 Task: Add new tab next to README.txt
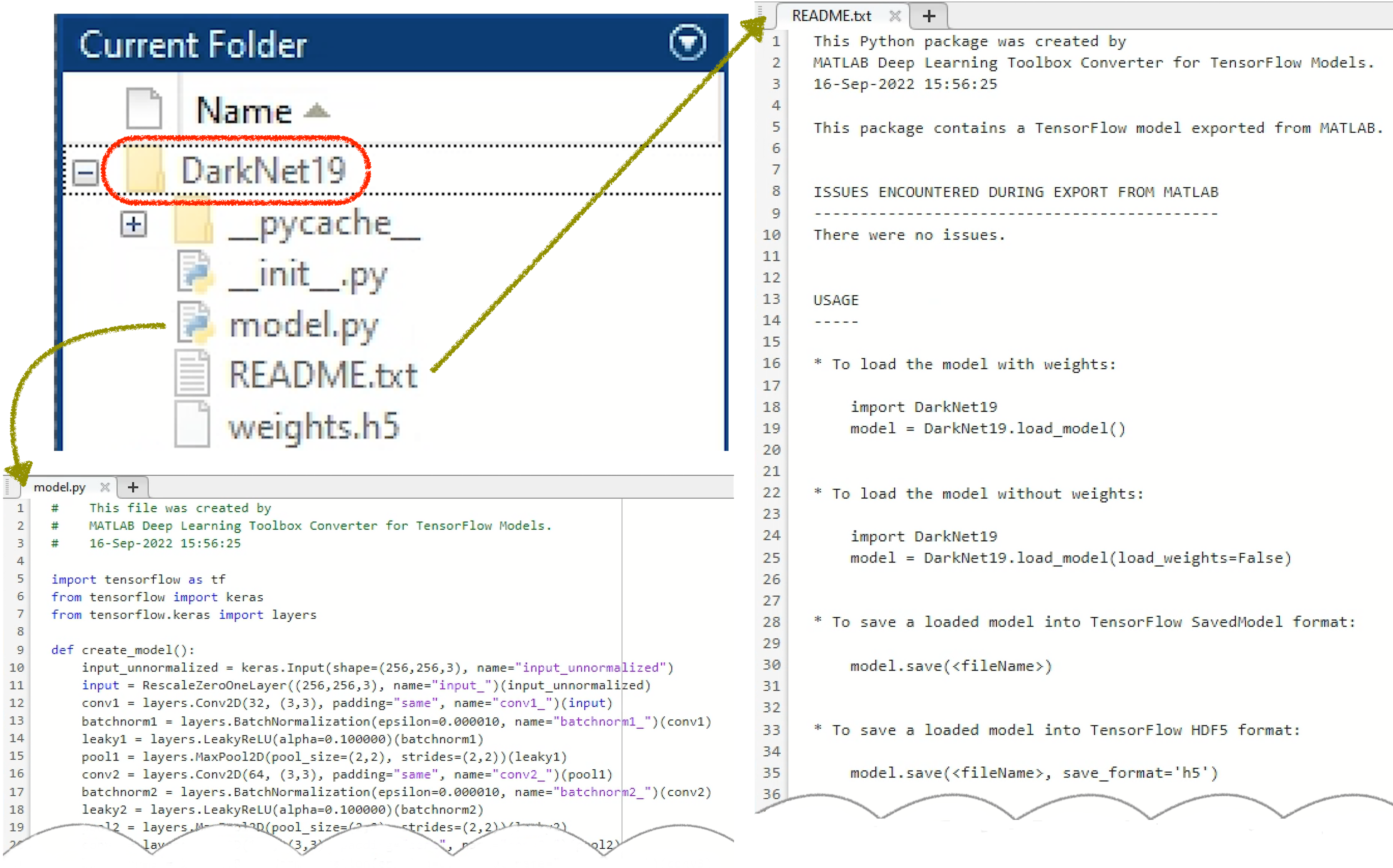(x=928, y=16)
